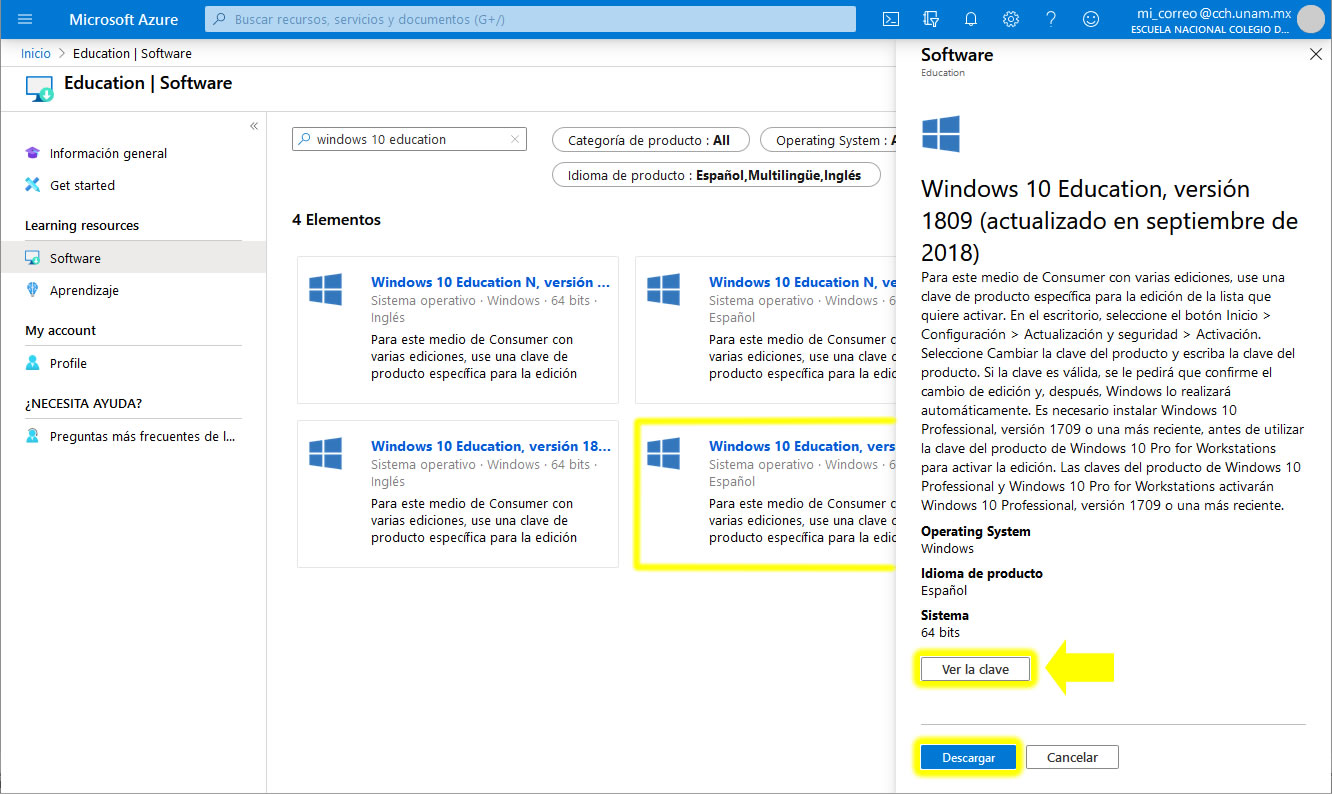Click the 4 Elementos results count

[x=336, y=220]
